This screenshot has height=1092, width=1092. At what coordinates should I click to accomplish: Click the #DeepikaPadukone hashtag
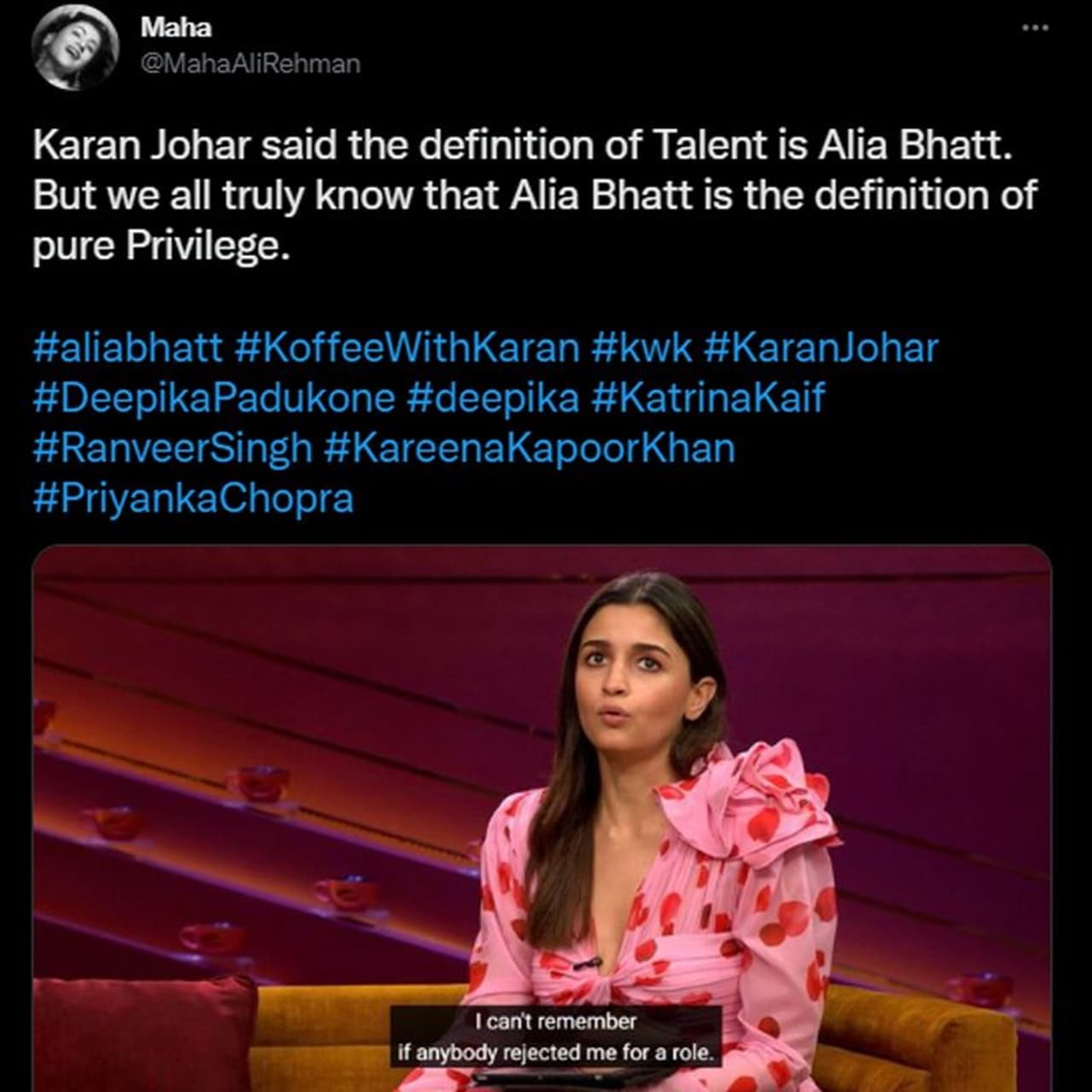(x=214, y=398)
